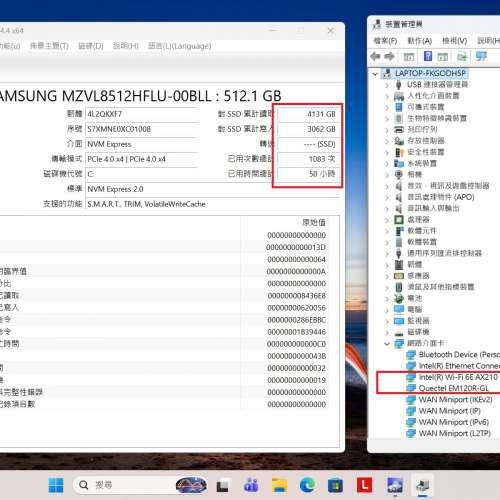This screenshot has height=500, width=500.
Task: Select WAN Miniport (L2TP) entry
Action: 455,433
